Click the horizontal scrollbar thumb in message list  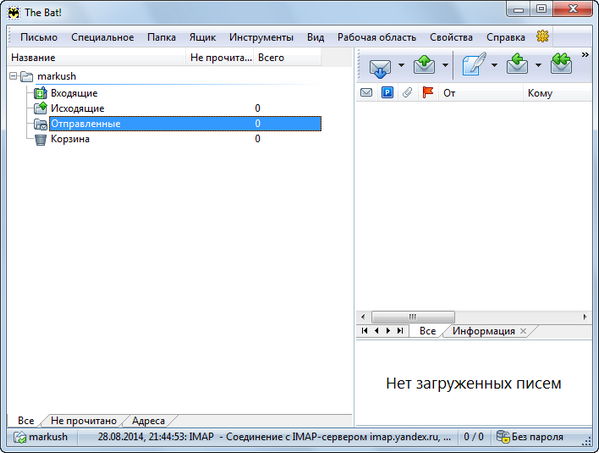(413, 317)
